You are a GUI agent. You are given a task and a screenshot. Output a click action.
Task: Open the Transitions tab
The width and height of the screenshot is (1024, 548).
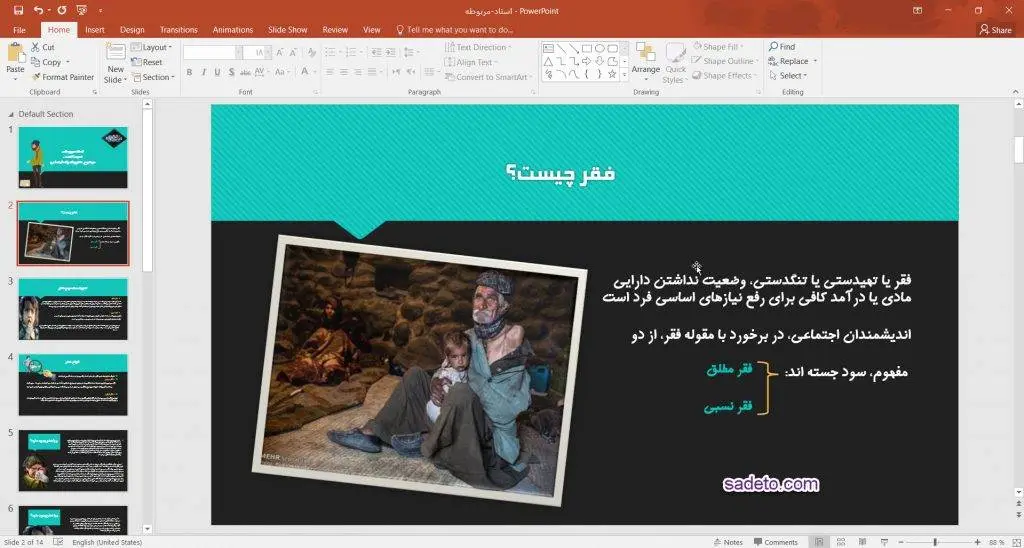178,30
